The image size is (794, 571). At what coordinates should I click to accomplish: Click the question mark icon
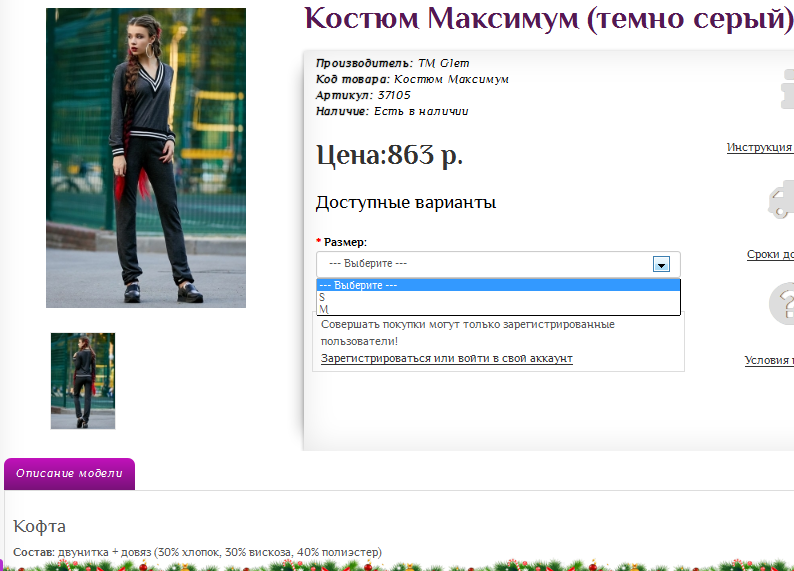782,304
